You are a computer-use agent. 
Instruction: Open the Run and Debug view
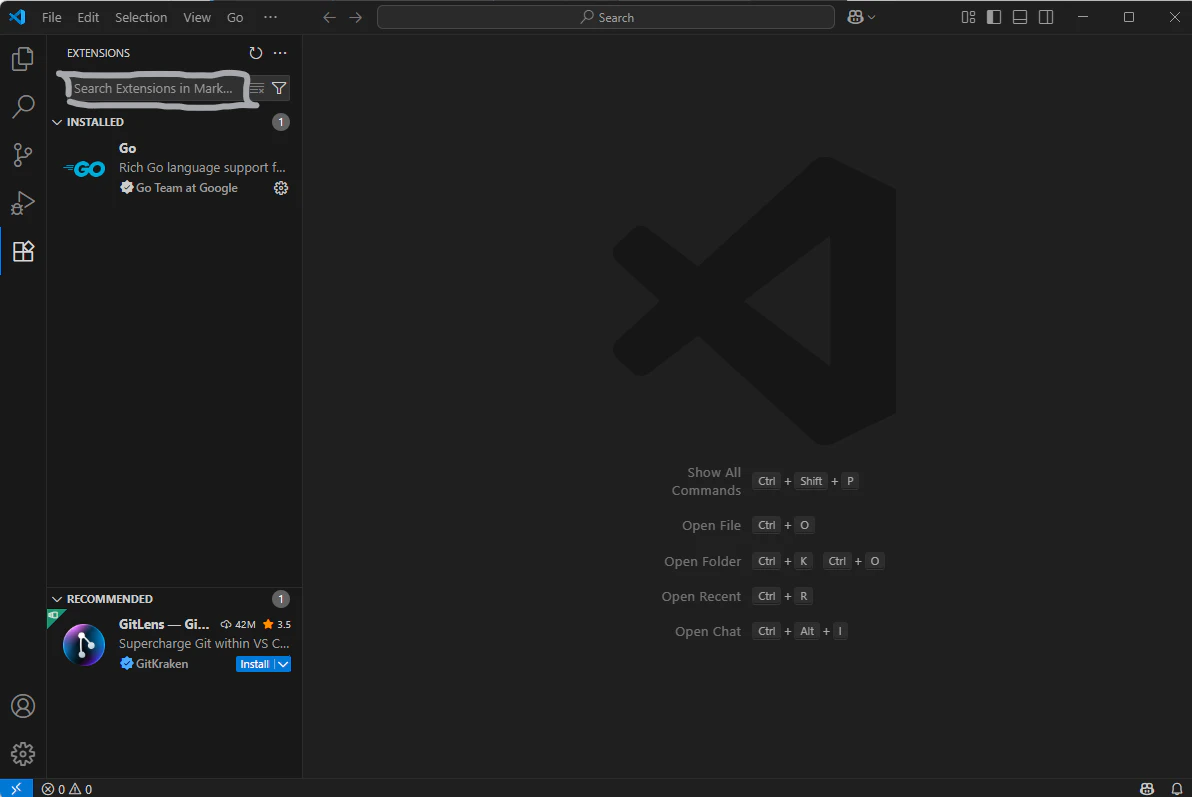click(23, 203)
